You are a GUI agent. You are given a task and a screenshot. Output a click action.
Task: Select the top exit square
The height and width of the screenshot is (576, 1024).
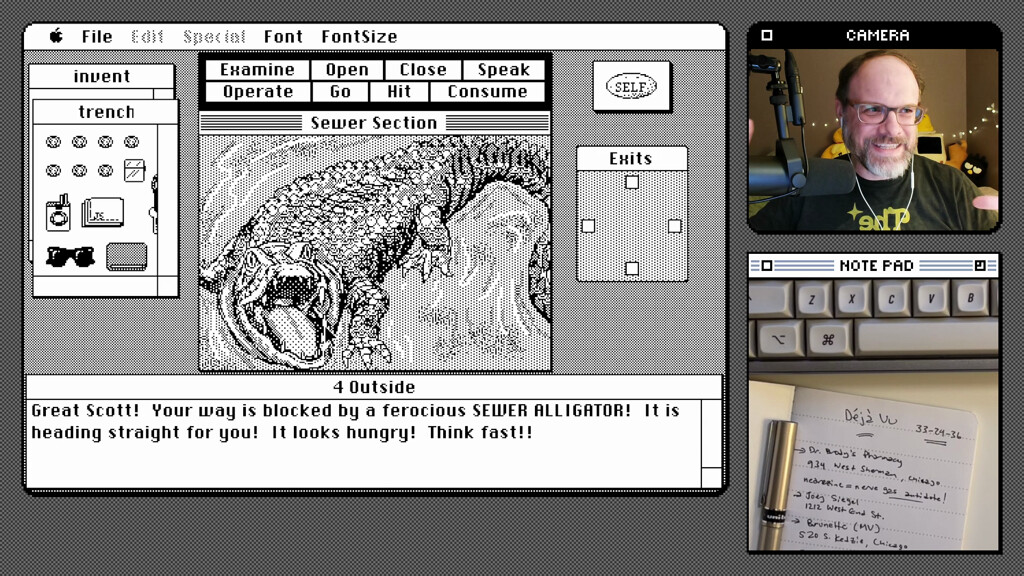[x=632, y=182]
